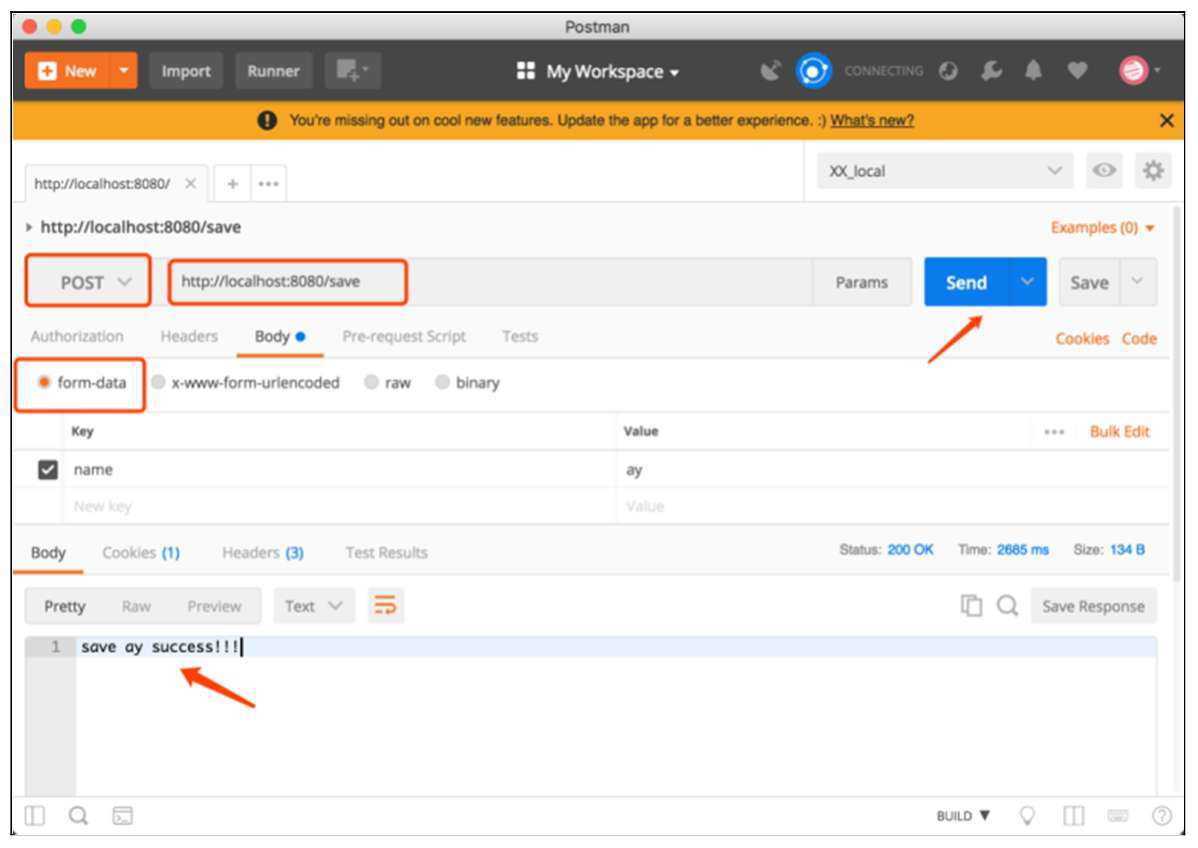Toggle two-pane view icon
This screenshot has width=1198, height=848.
point(1073,816)
